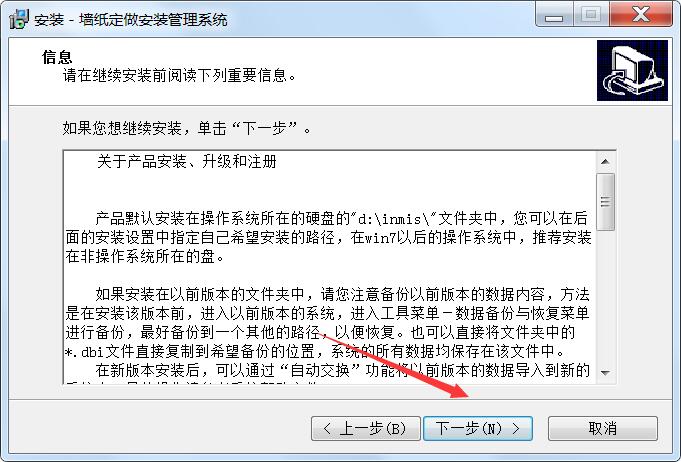
Task: Close the installer window with the X
Action: tap(641, 15)
